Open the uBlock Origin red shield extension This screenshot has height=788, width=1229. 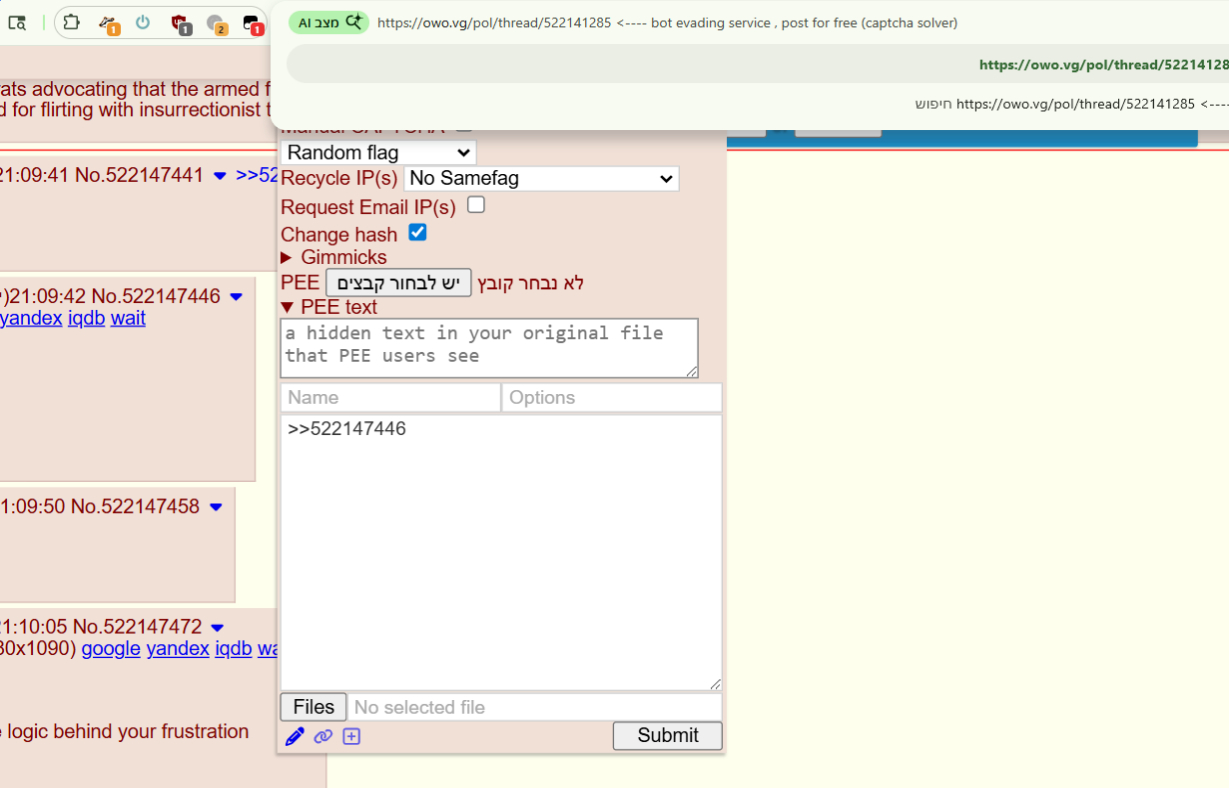[180, 23]
